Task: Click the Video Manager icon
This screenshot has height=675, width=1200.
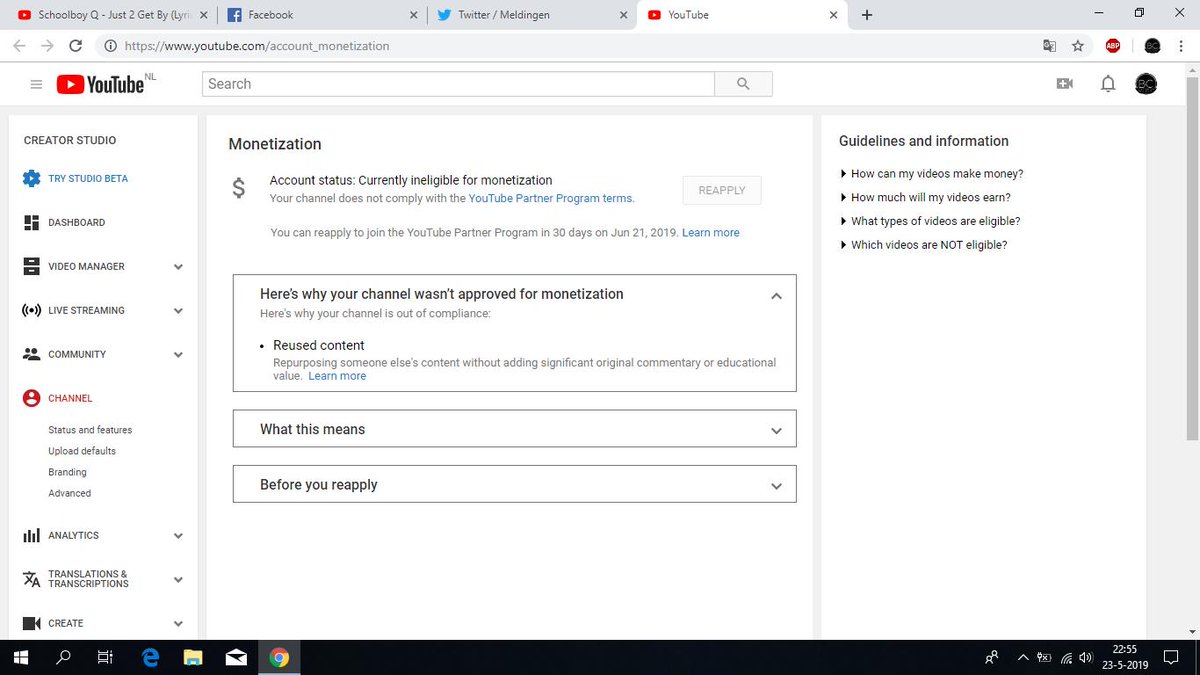Action: point(31,267)
